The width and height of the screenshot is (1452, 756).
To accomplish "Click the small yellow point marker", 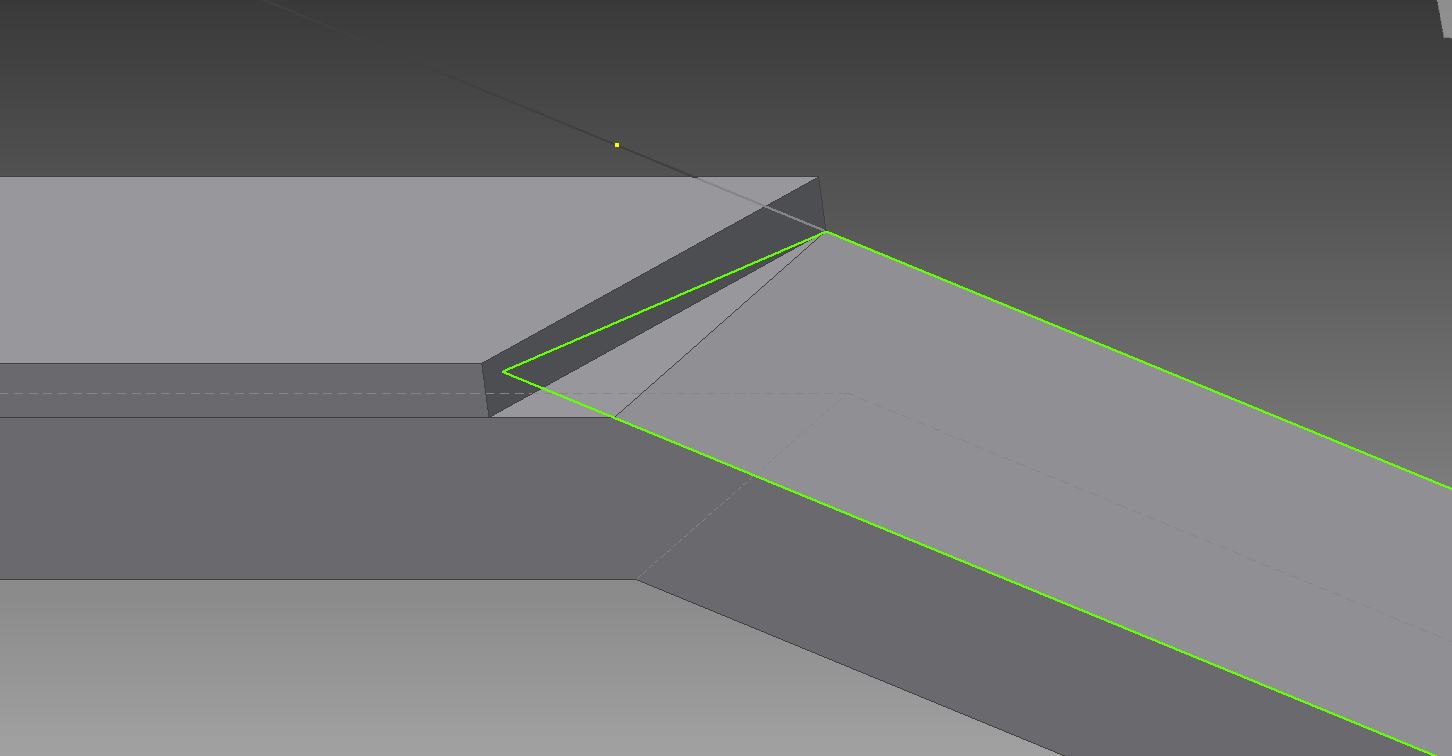I will point(617,145).
